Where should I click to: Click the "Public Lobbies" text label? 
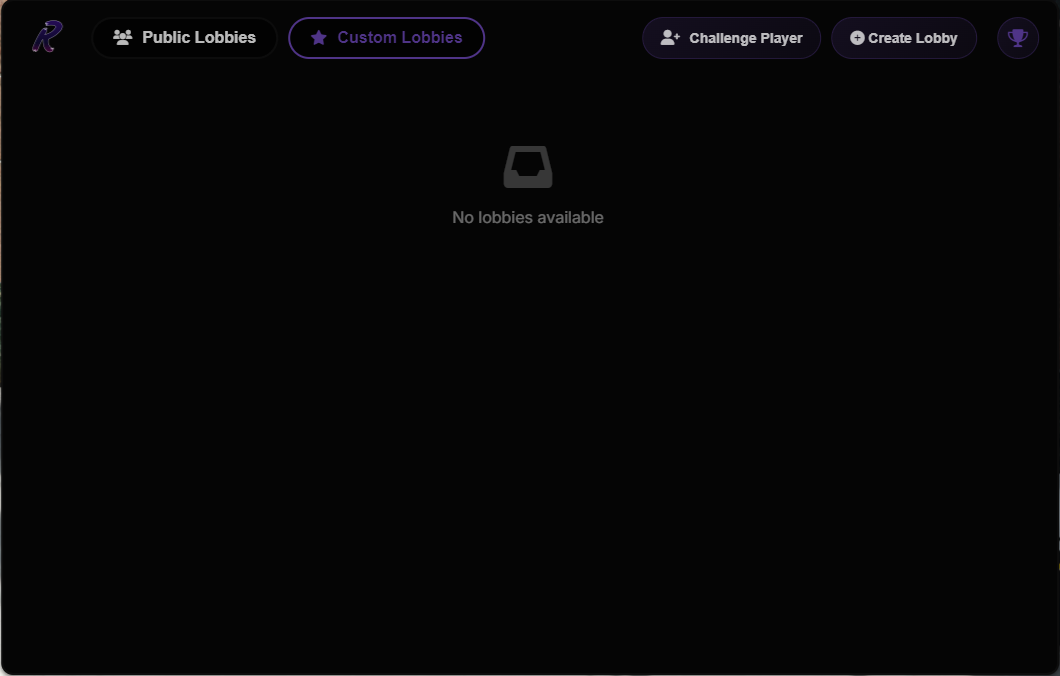pos(199,37)
